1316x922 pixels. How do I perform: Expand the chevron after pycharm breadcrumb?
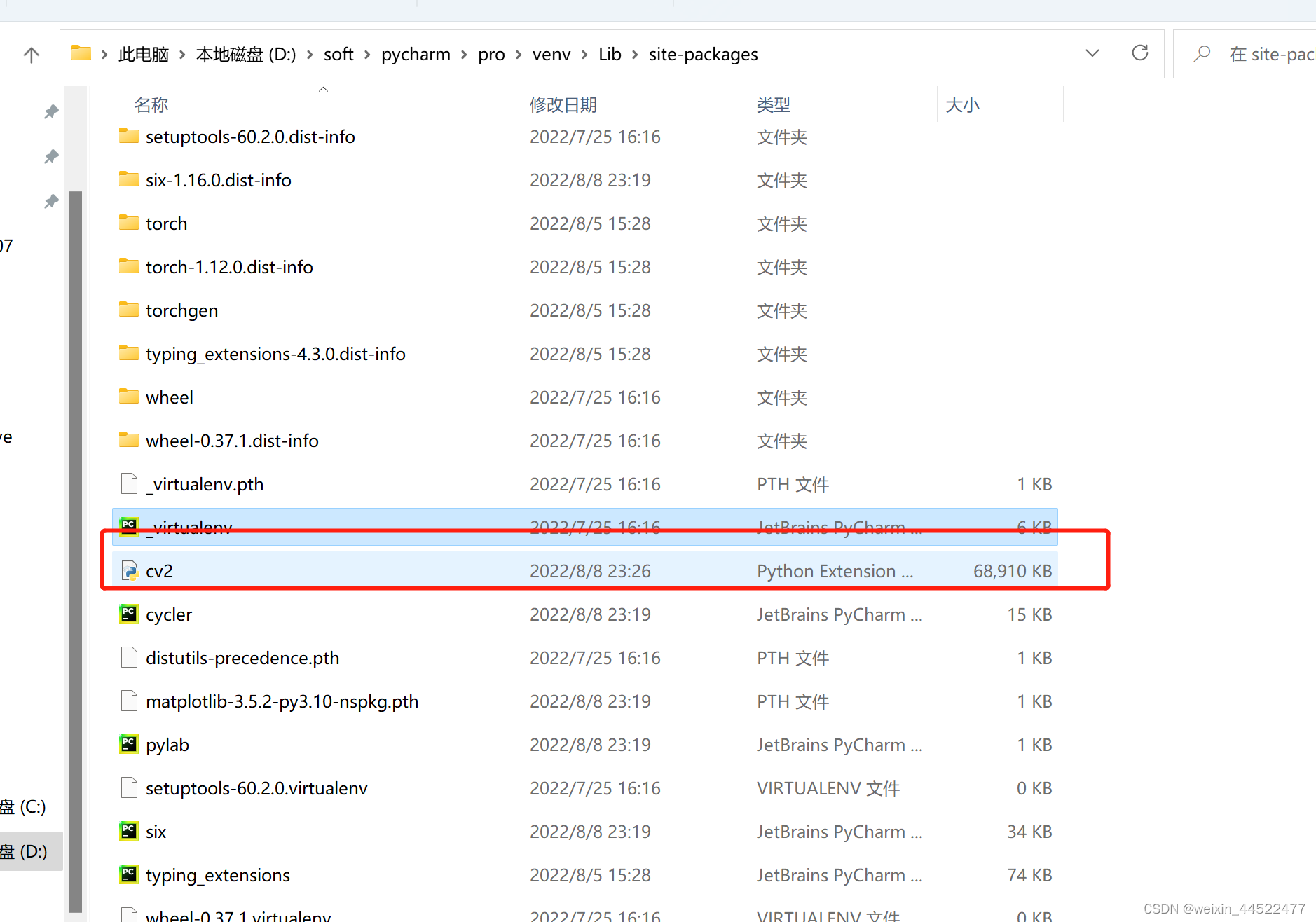[464, 55]
